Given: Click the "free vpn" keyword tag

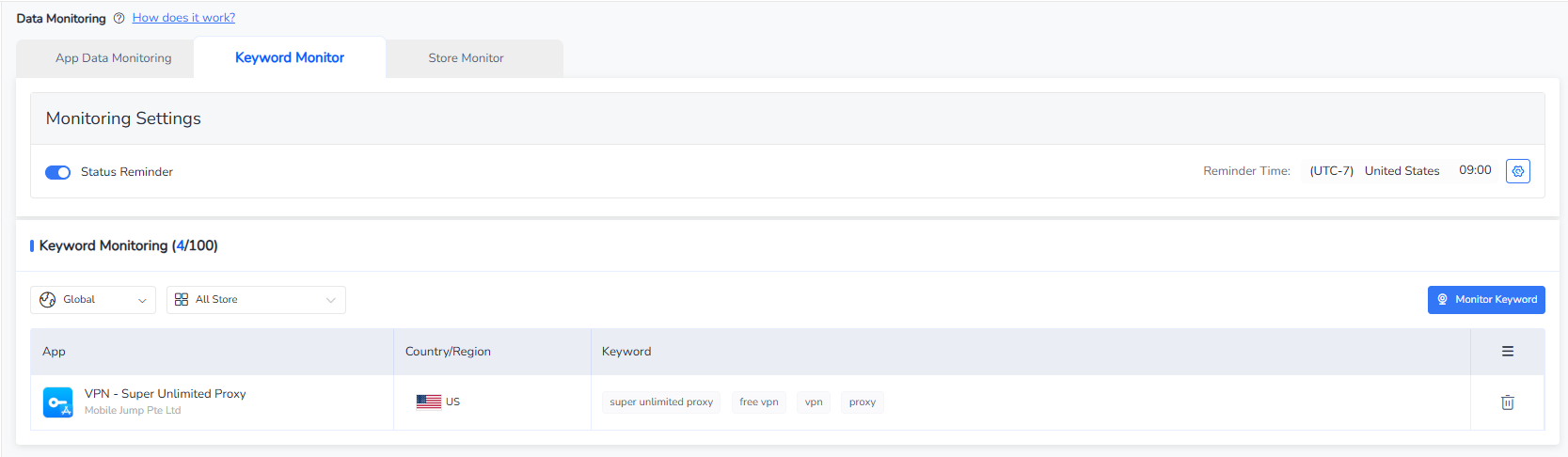Looking at the screenshot, I should pos(759,402).
